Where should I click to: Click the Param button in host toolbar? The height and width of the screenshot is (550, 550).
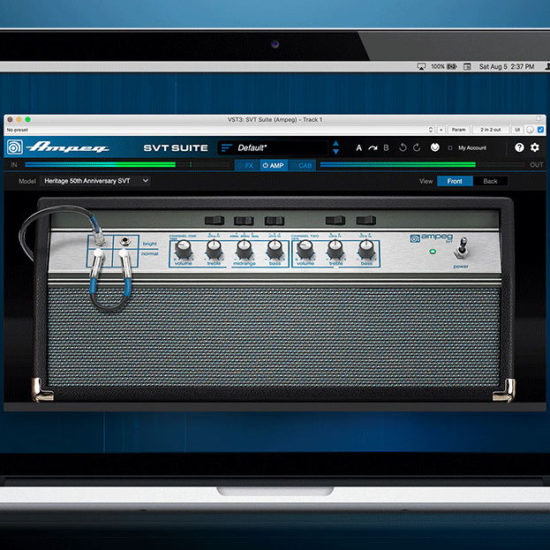pyautogui.click(x=458, y=130)
